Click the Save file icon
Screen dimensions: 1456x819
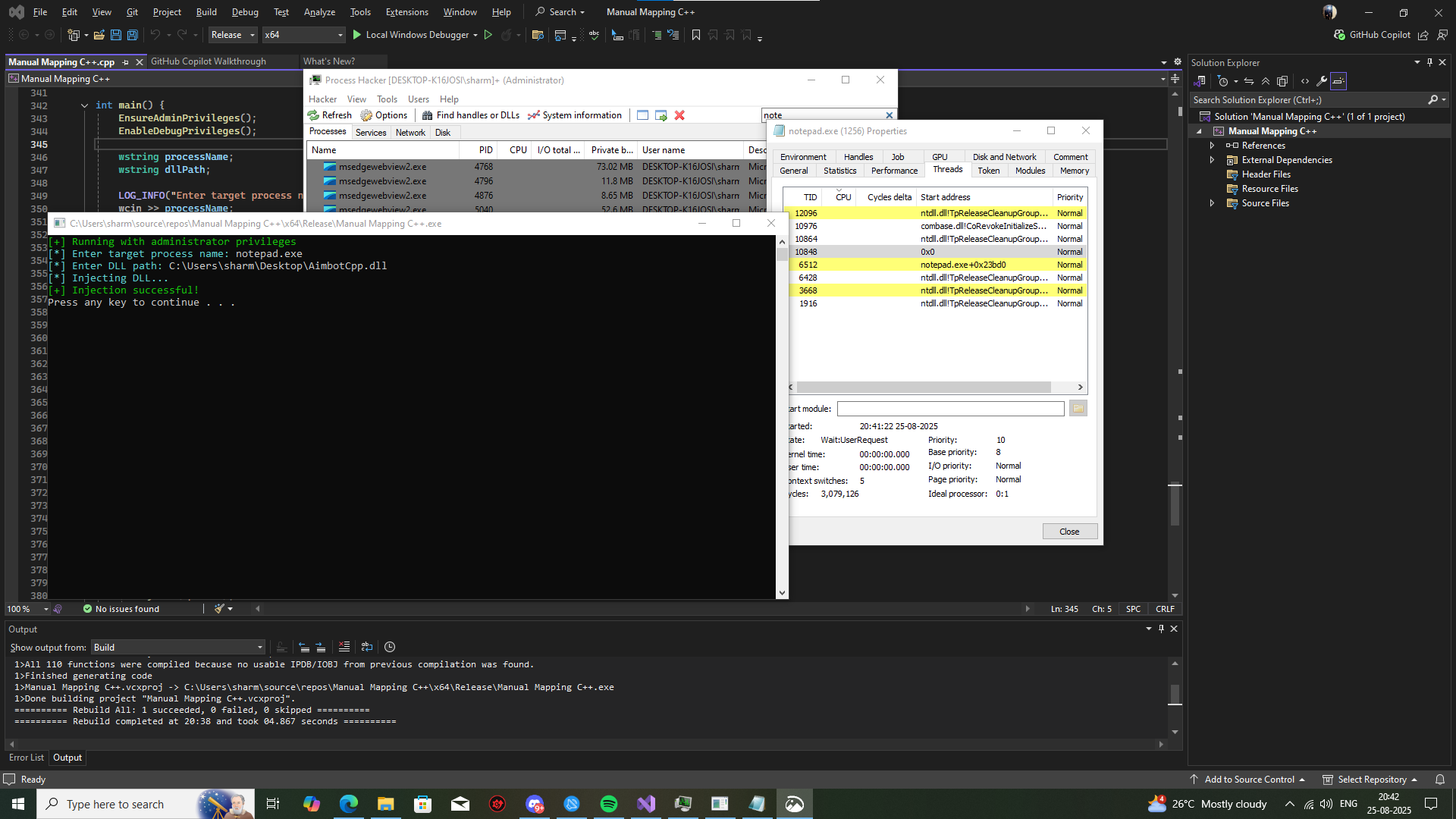(115, 35)
